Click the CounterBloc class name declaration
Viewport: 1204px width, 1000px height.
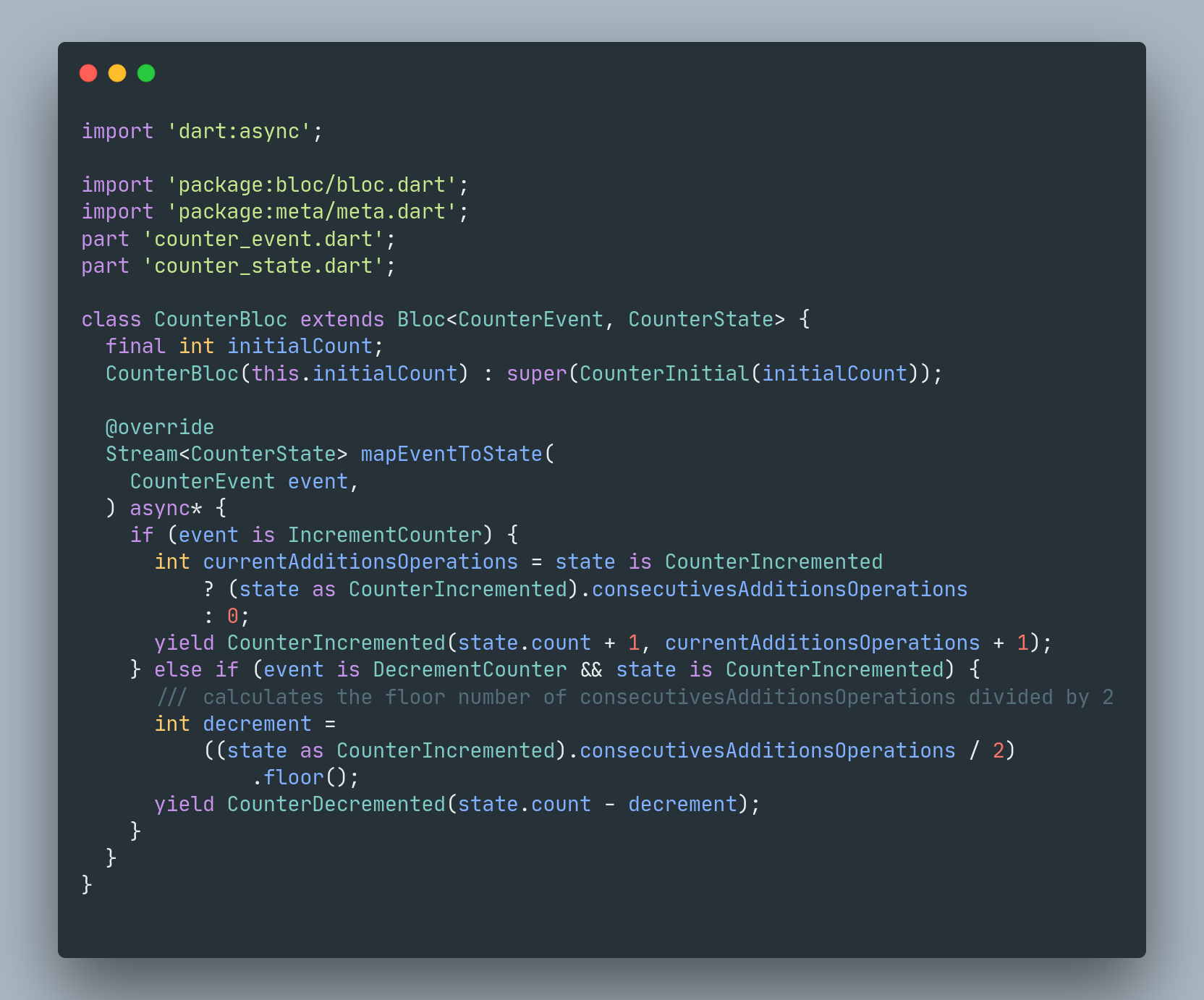221,319
